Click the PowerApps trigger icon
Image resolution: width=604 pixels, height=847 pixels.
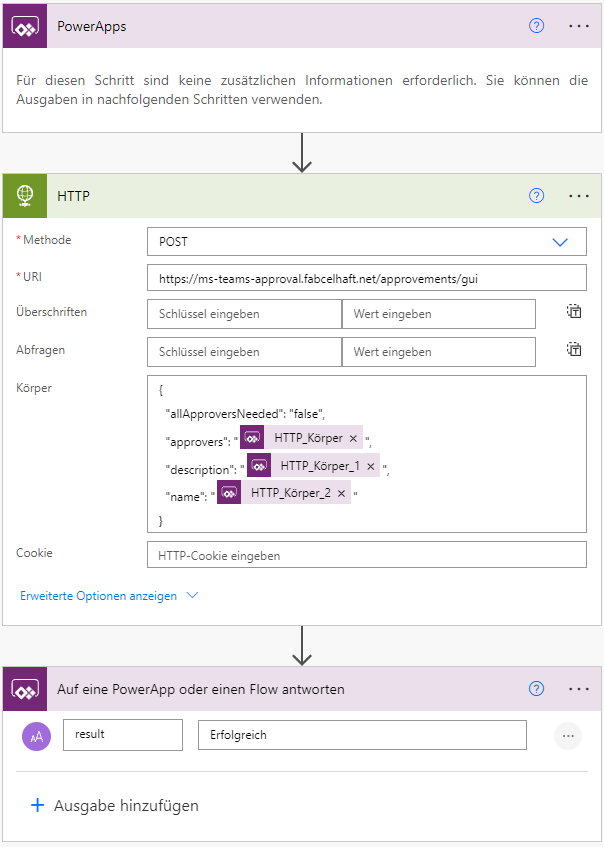(25, 25)
